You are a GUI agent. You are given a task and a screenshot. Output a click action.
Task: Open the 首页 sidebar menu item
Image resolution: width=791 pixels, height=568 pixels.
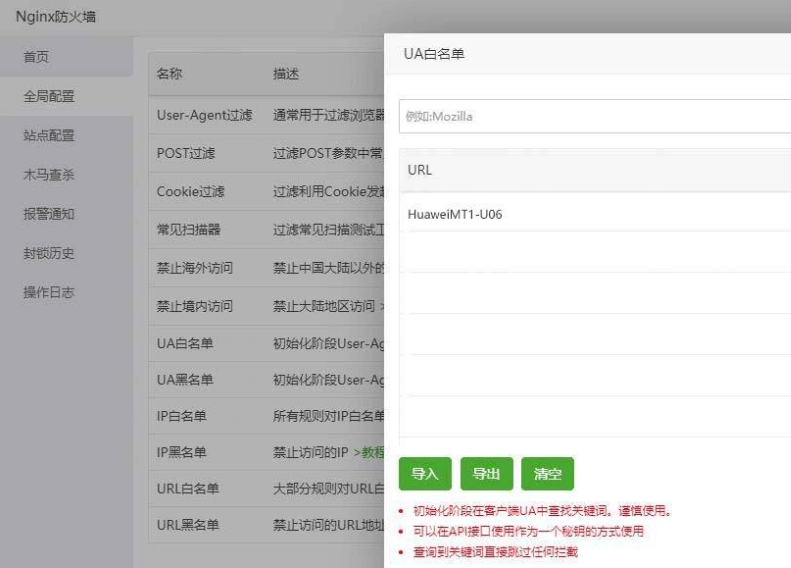coord(36,58)
